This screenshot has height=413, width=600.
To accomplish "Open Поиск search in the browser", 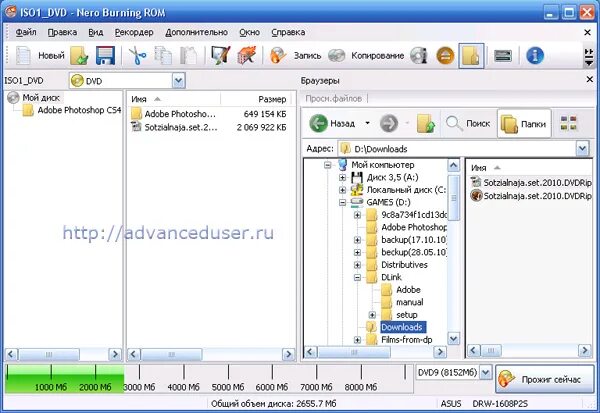I will pyautogui.click(x=468, y=123).
